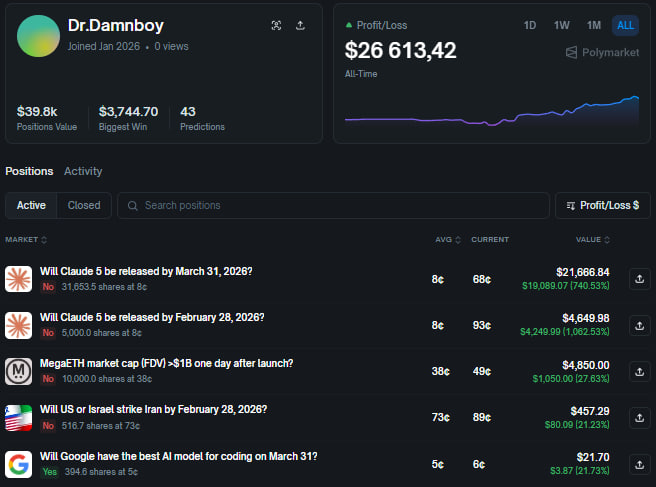Select the ALL time range
The height and width of the screenshot is (487, 656).
[625, 26]
